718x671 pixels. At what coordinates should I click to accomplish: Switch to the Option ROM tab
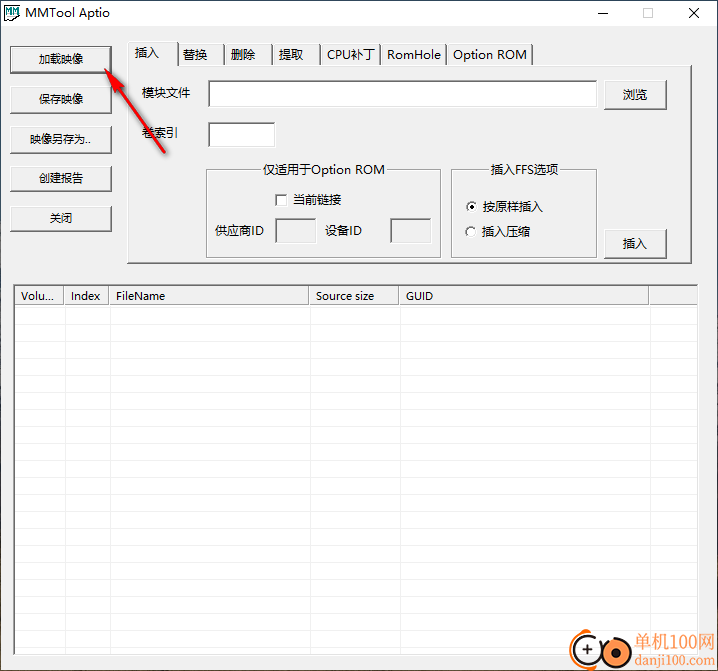click(490, 55)
